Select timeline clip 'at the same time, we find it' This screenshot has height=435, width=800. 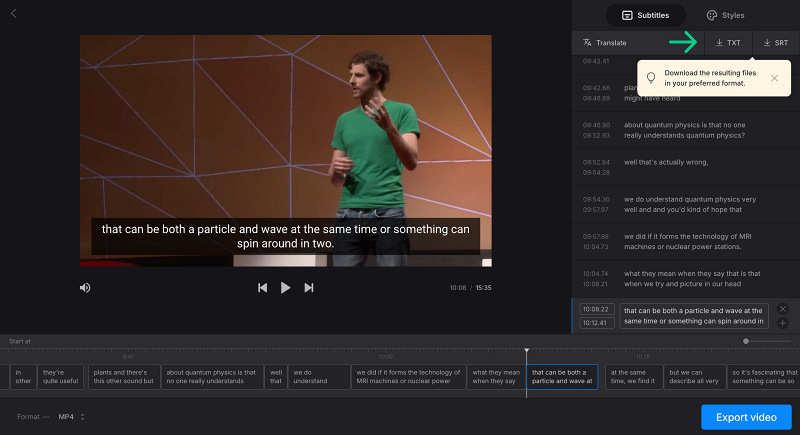pyautogui.click(x=634, y=377)
